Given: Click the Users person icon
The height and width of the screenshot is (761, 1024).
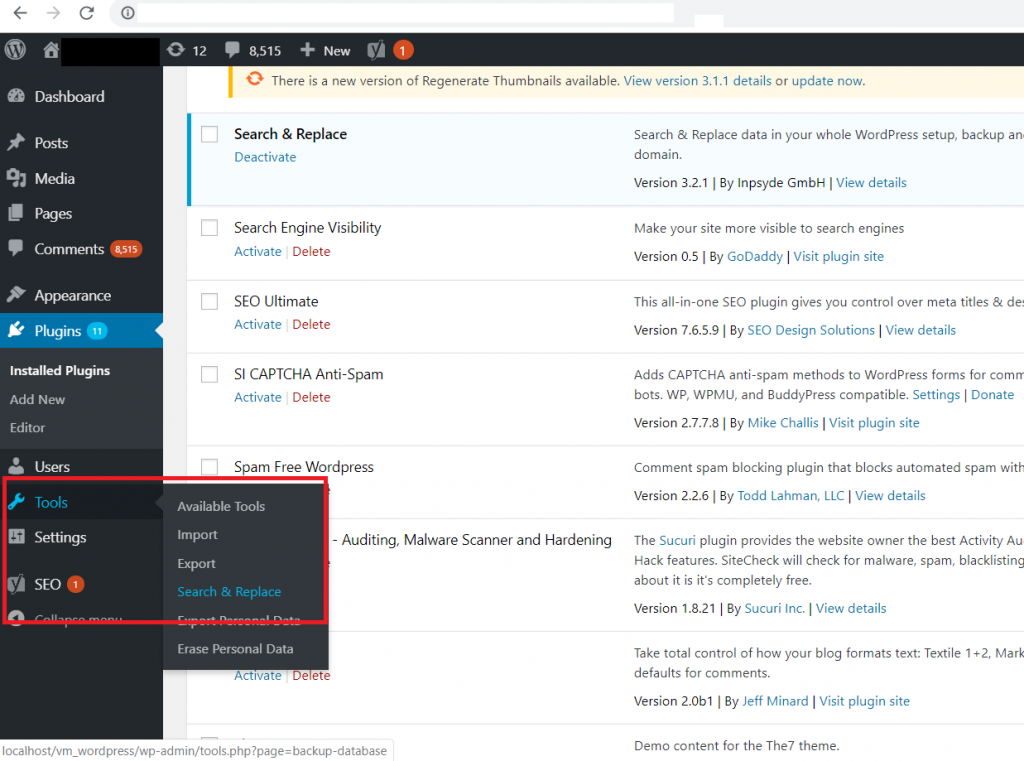Looking at the screenshot, I should (x=16, y=466).
